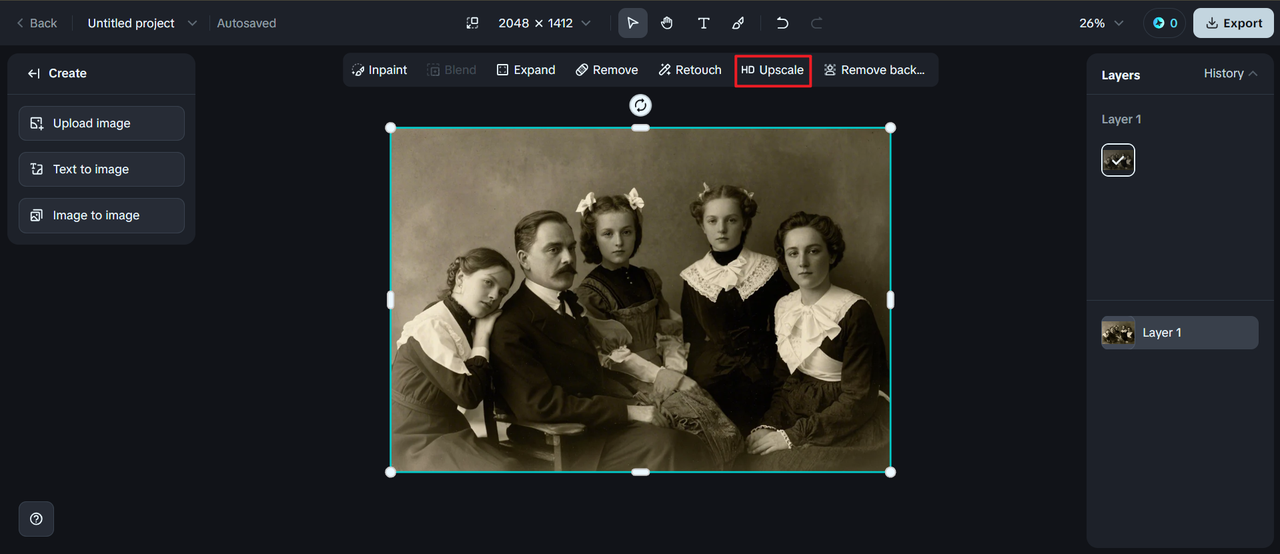The width and height of the screenshot is (1280, 554).
Task: Select the Hand pan tool
Action: [667, 23]
